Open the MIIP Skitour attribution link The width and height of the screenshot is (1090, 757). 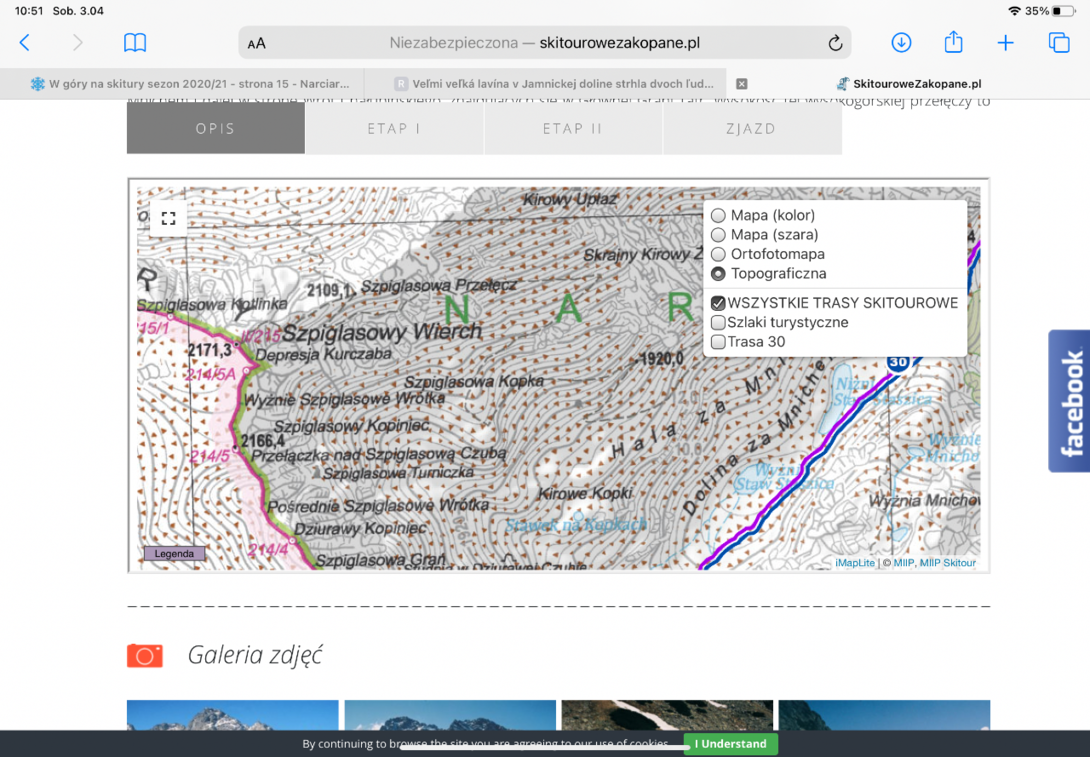948,563
